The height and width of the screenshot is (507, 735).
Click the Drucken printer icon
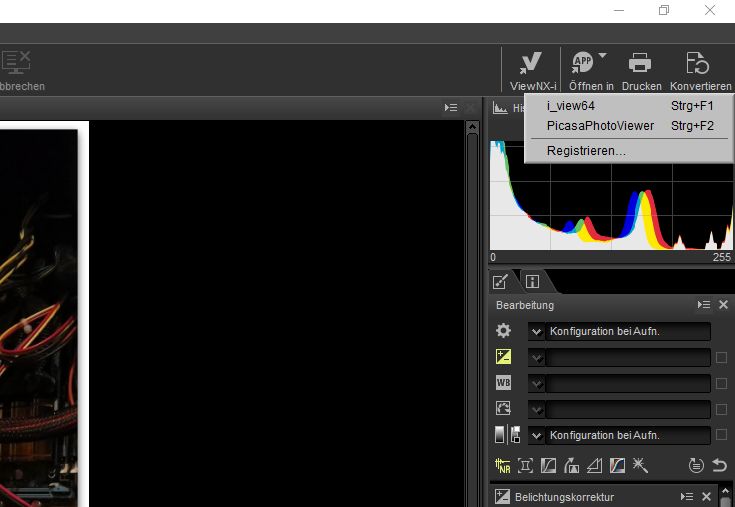(x=640, y=62)
